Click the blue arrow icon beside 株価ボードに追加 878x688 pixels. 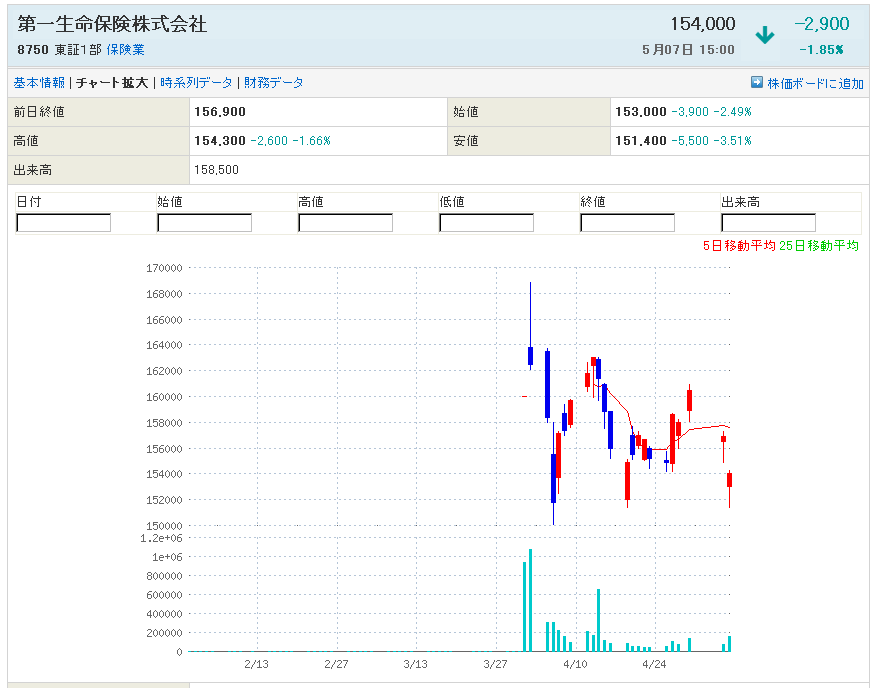tap(756, 82)
